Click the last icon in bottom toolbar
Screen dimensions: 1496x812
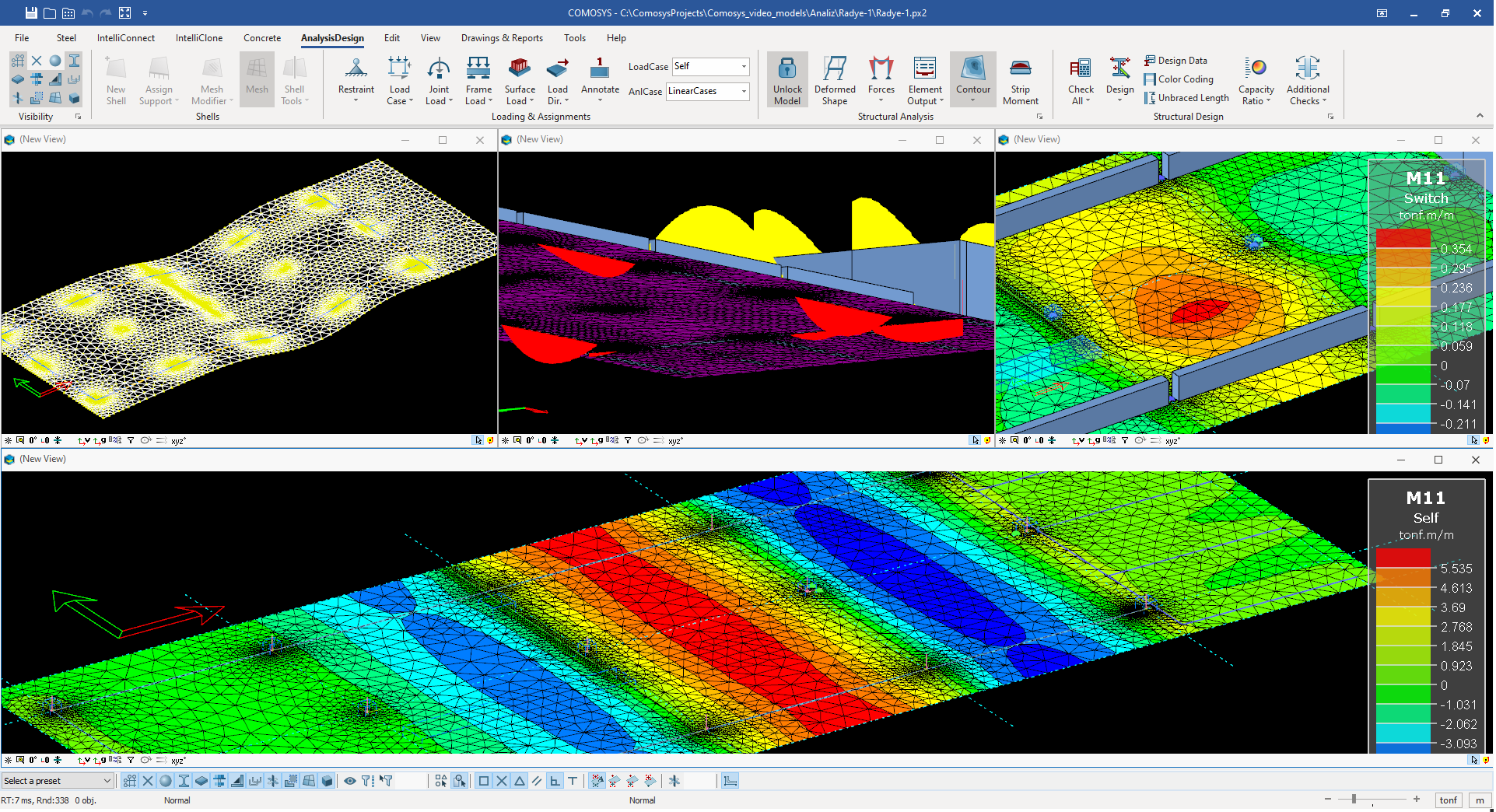730,782
